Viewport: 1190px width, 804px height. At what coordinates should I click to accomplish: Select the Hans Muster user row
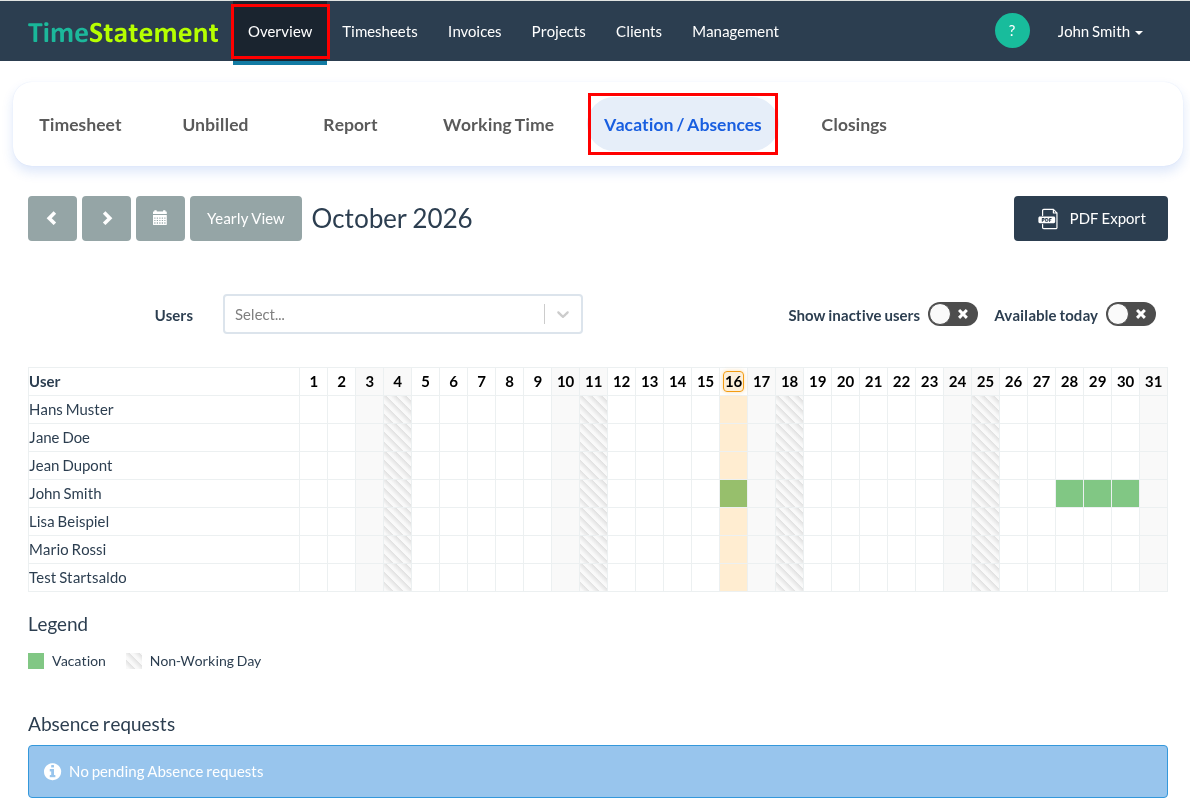[597, 410]
